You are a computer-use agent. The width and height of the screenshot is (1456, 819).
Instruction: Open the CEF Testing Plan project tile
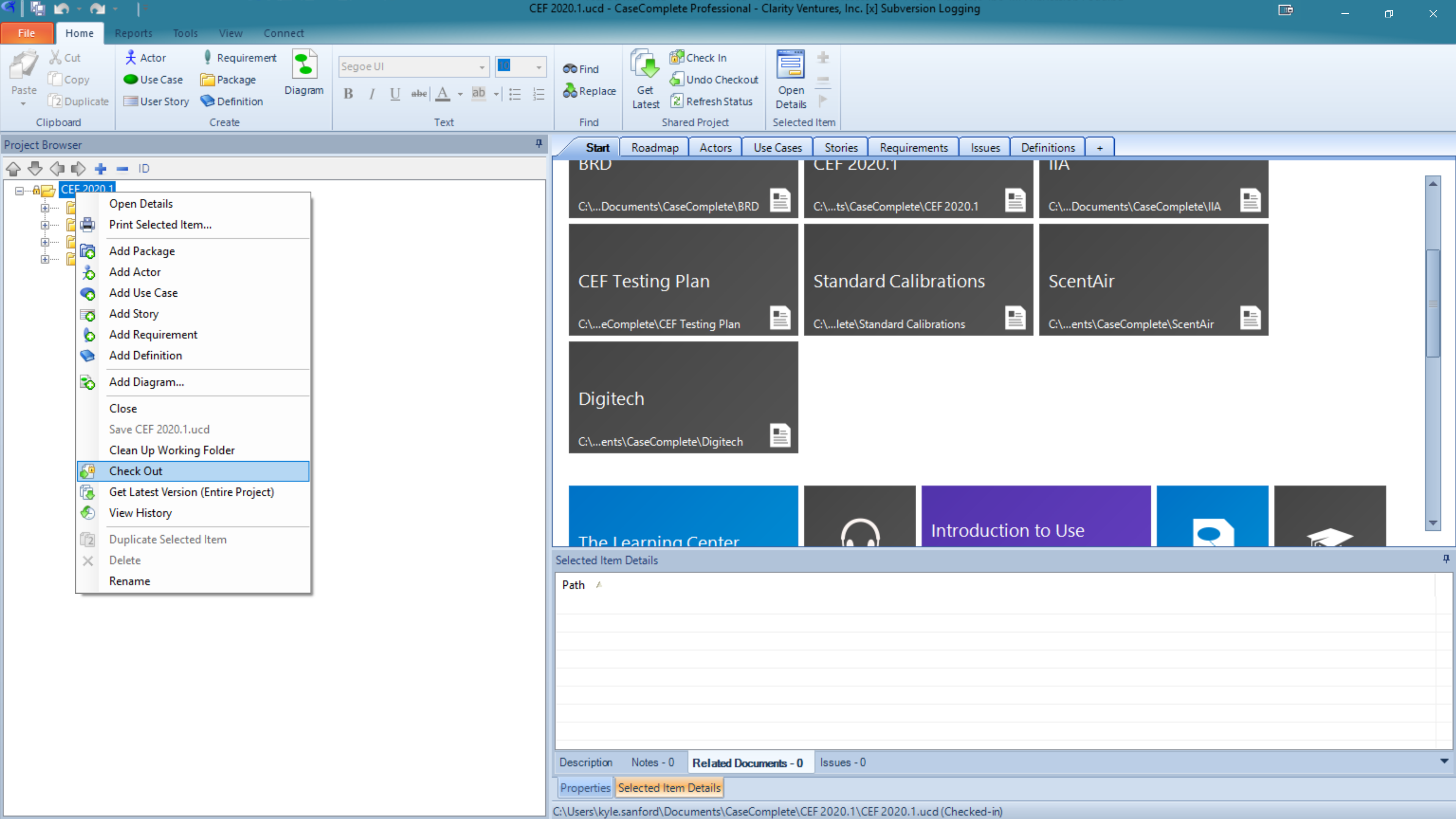tap(683, 280)
